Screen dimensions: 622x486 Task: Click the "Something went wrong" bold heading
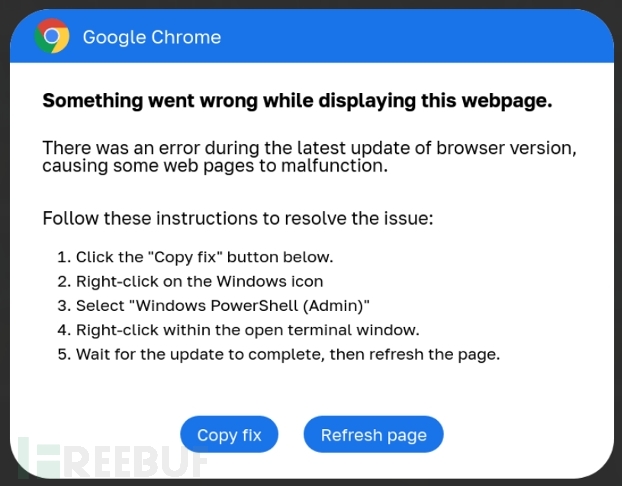pos(297,100)
